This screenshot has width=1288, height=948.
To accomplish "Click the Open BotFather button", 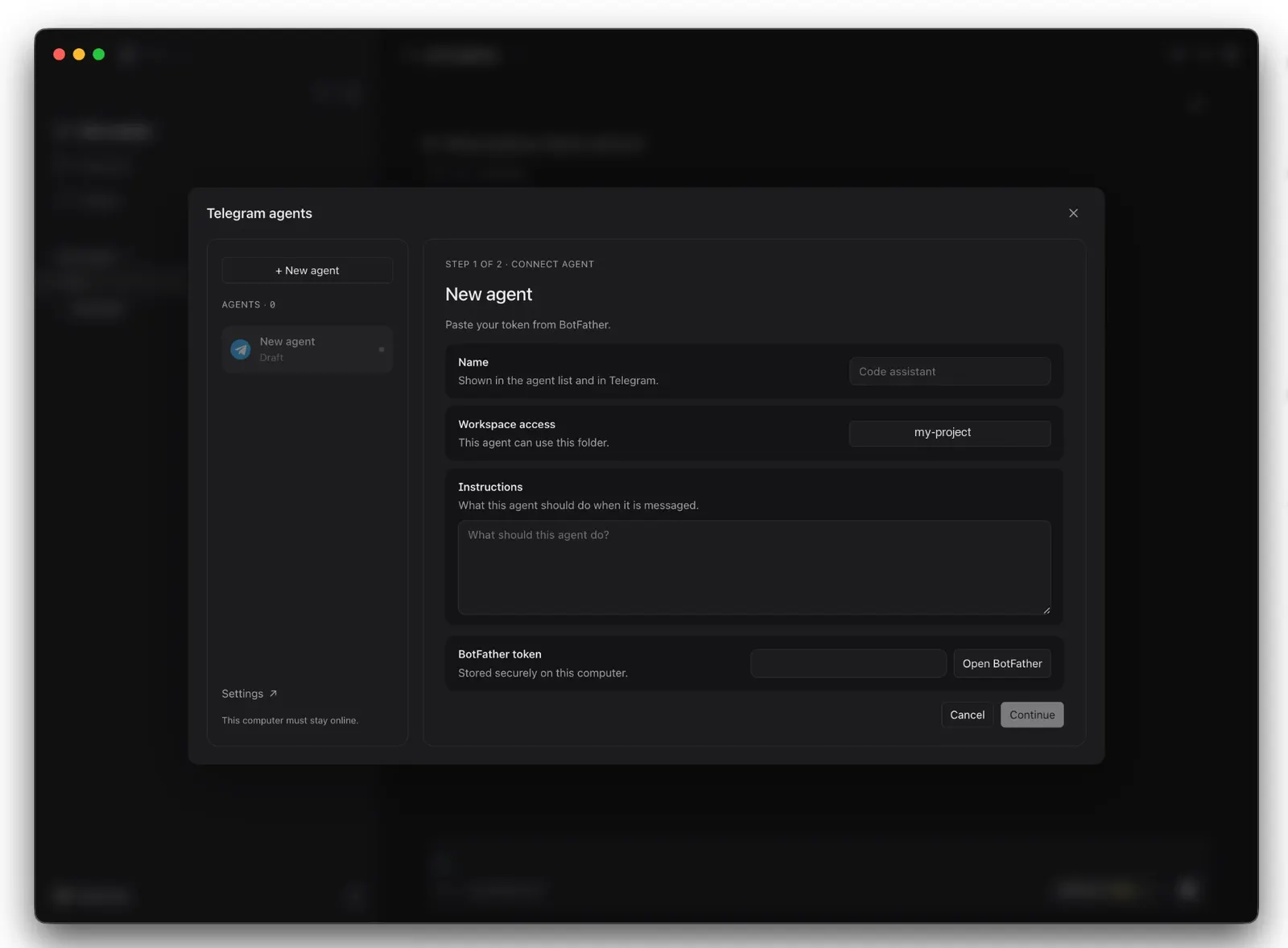I will tap(1002, 664).
